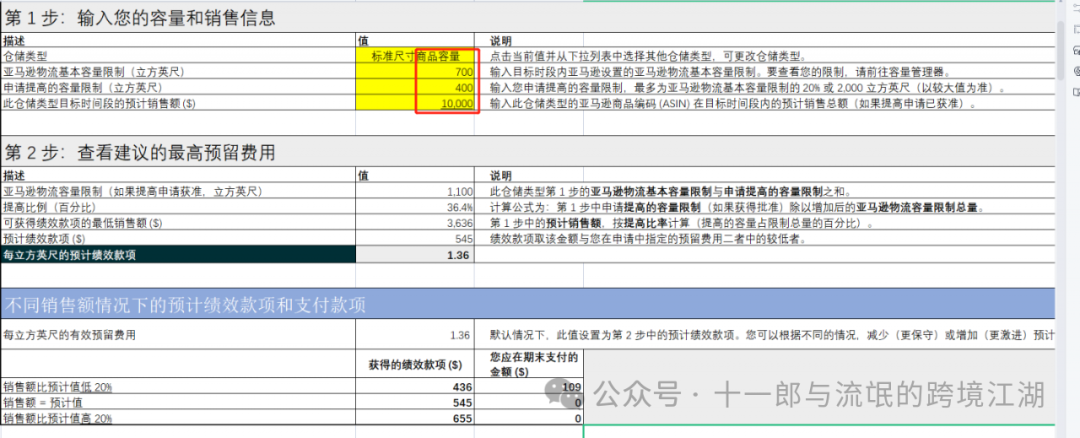Click the 提高比例（百分比） label

50,207
